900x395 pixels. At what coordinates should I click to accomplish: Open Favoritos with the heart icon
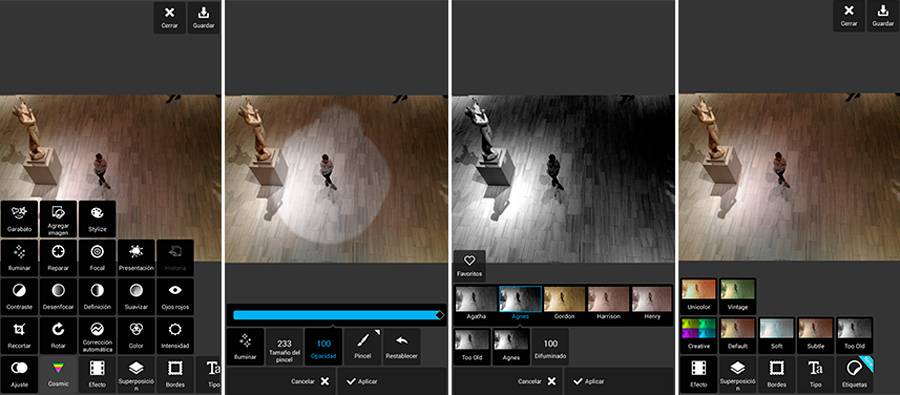[470, 265]
